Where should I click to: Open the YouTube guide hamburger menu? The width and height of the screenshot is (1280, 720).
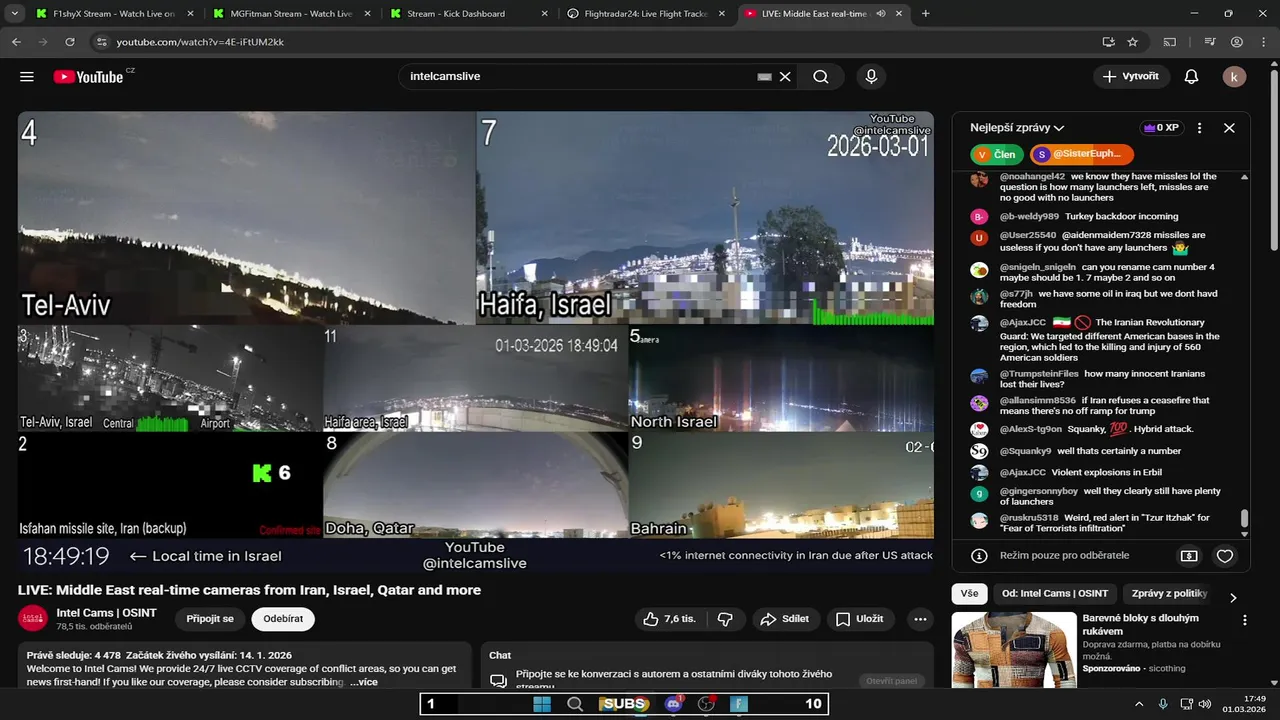(27, 77)
